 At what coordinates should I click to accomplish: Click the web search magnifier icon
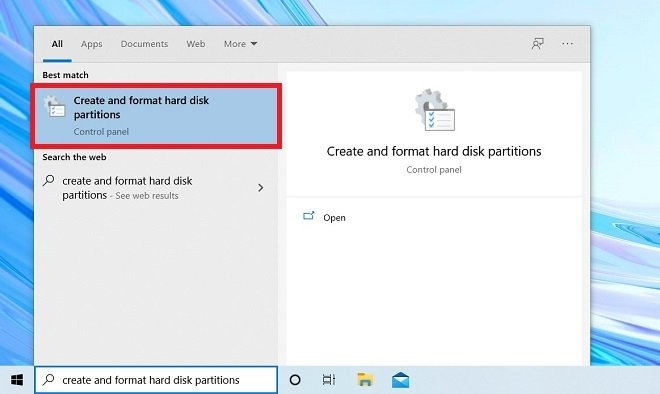click(49, 181)
